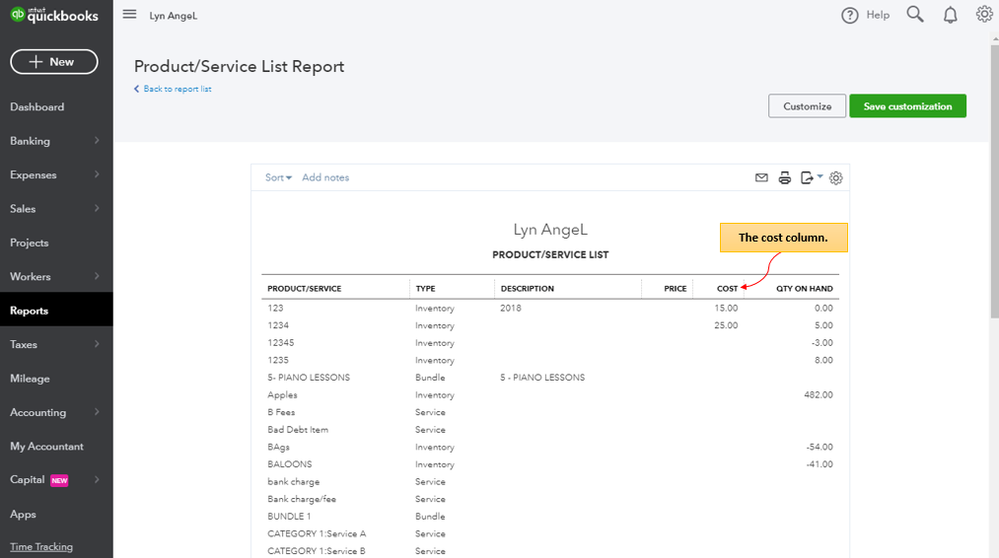This screenshot has width=999, height=558.
Task: Open My Accountant in sidebar
Action: click(47, 447)
